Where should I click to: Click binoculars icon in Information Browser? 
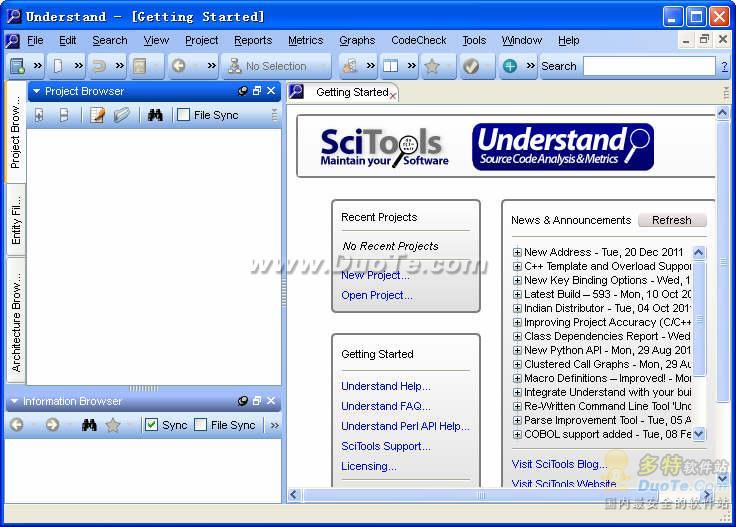(x=89, y=425)
